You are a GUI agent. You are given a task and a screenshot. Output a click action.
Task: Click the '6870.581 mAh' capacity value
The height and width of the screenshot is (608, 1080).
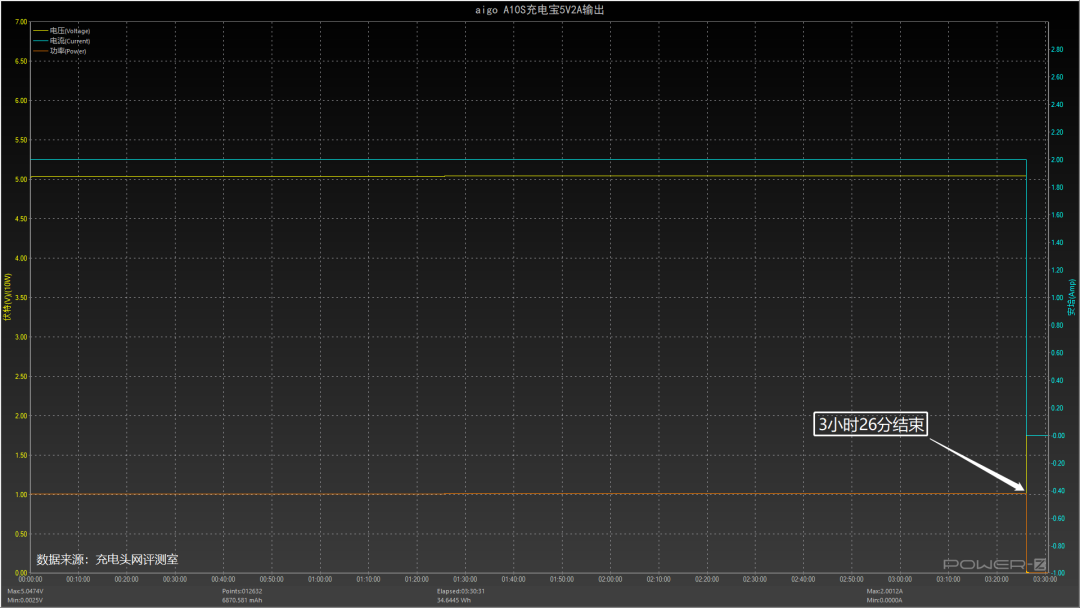[x=242, y=600]
